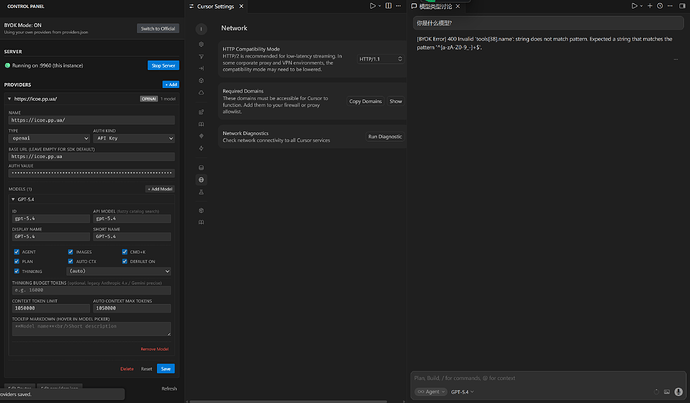Image resolution: width=690 pixels, height=403 pixels.
Task: Collapse the https://icoe.pp.ua/ provider section
Action: (9, 99)
